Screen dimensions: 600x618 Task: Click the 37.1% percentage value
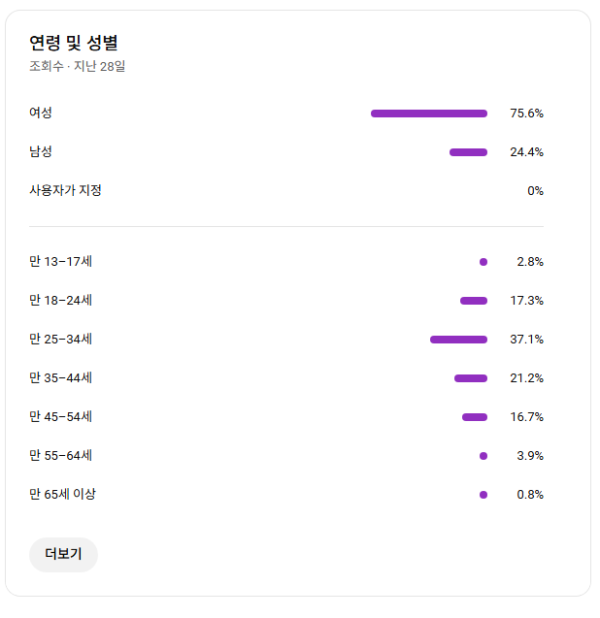tap(527, 340)
